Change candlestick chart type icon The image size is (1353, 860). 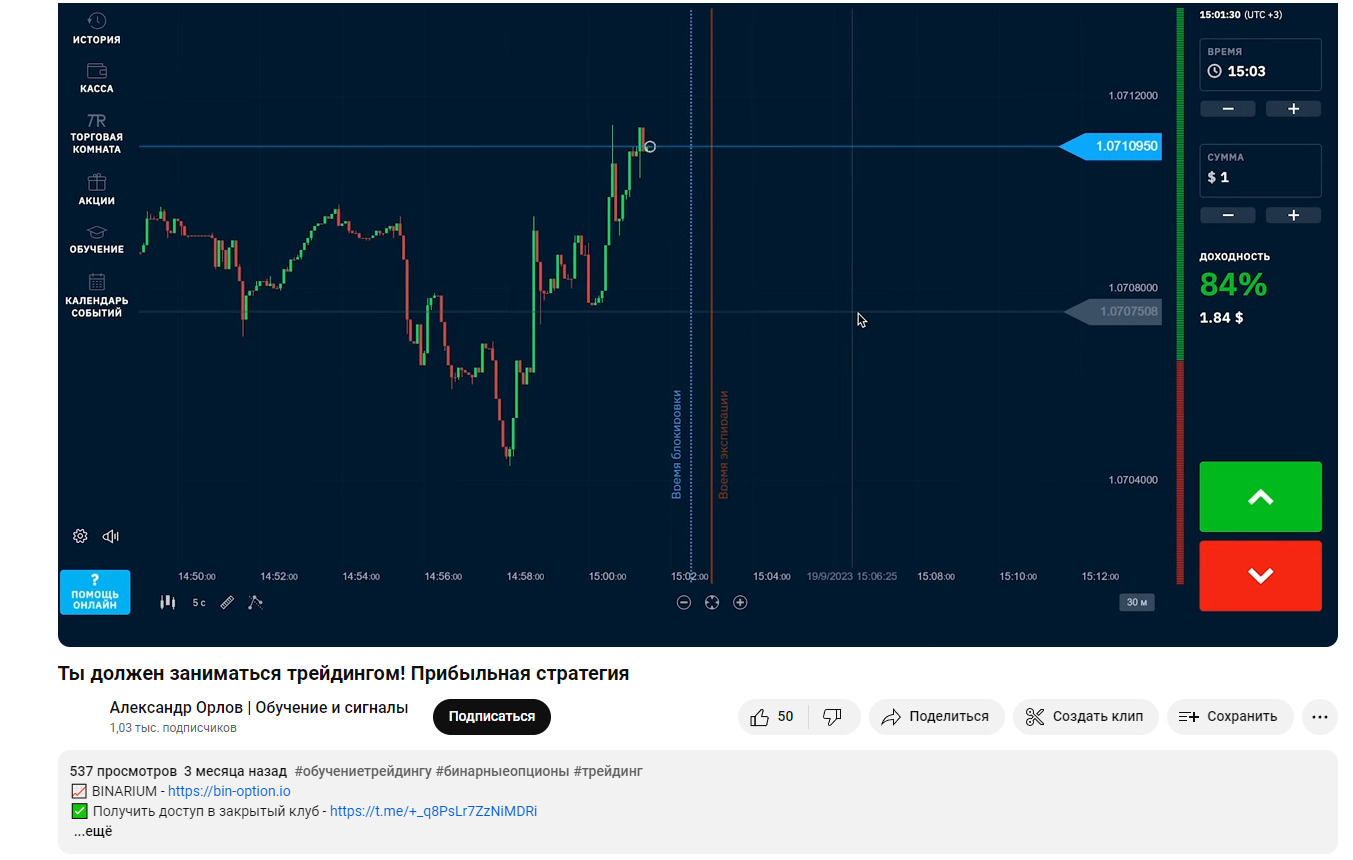168,602
